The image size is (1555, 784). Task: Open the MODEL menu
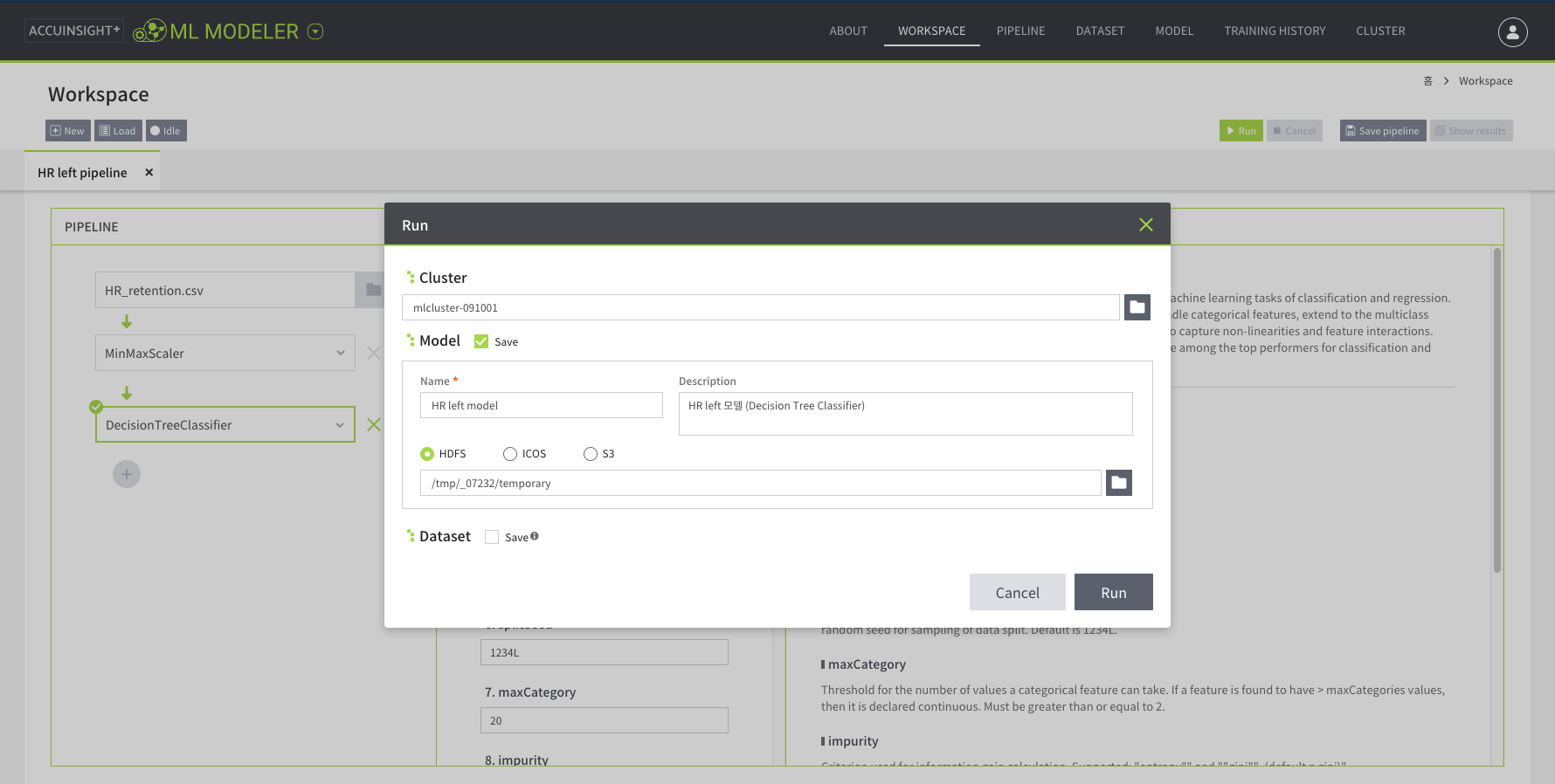1174,31
